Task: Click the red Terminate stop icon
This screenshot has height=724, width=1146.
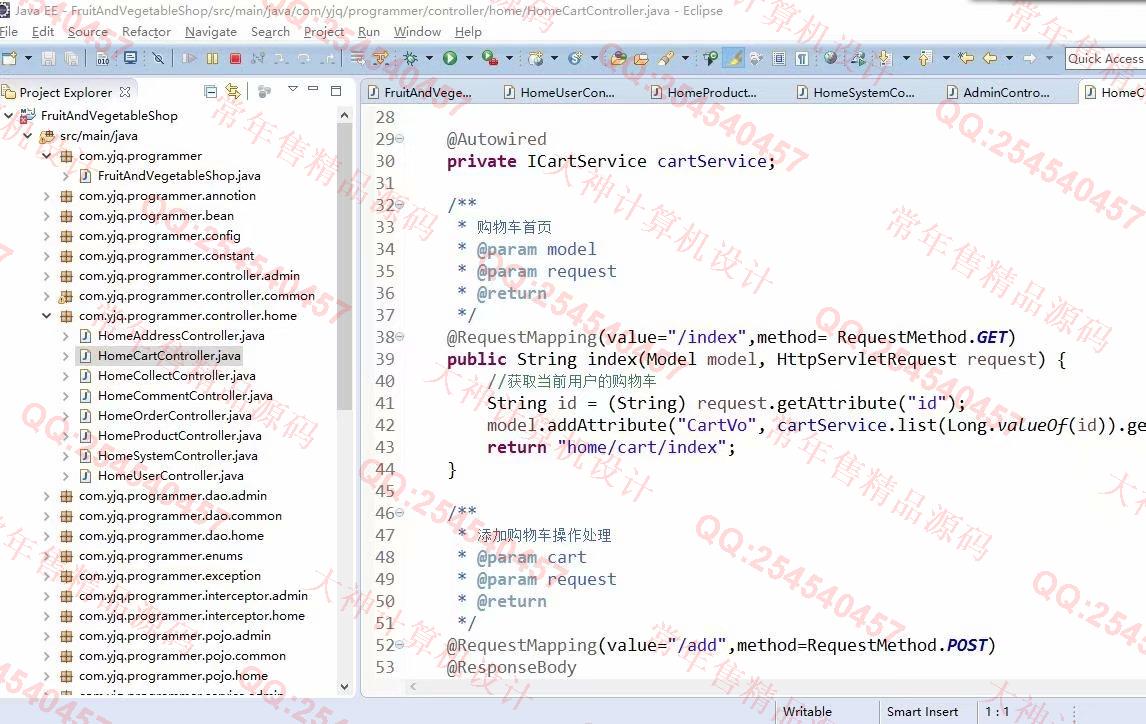Action: tap(235, 59)
